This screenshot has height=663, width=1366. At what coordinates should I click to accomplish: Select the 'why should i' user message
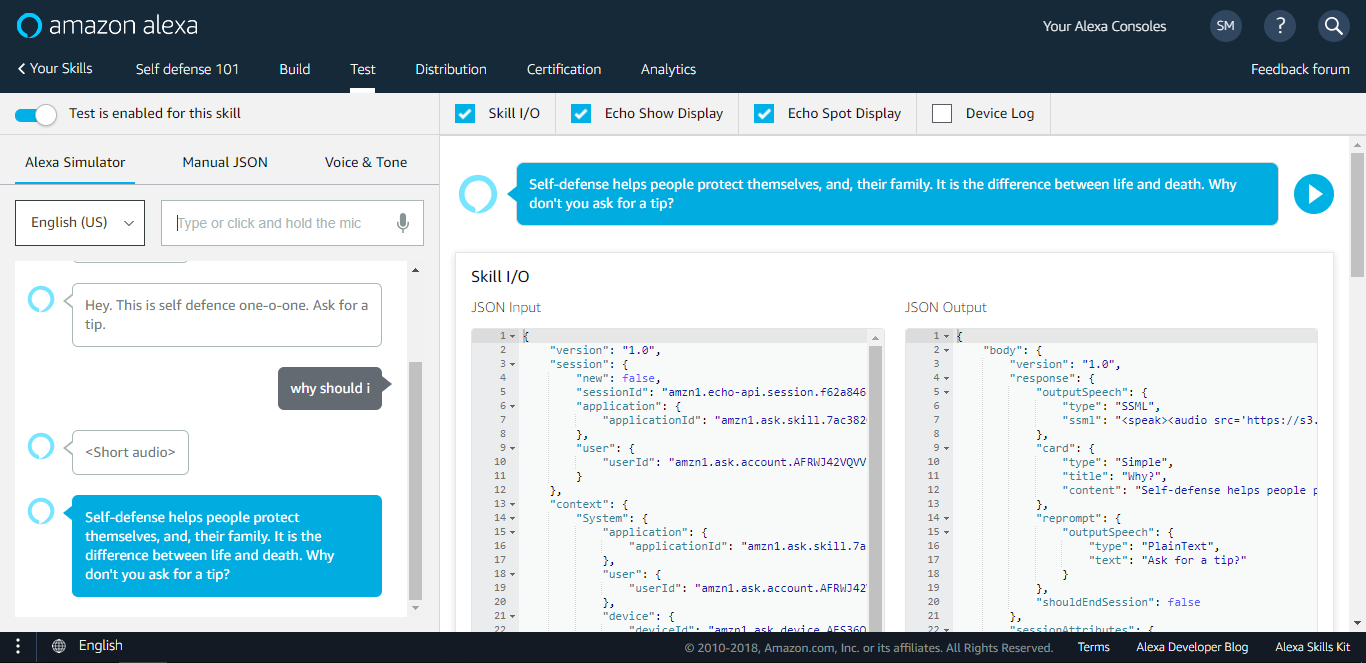click(x=330, y=388)
